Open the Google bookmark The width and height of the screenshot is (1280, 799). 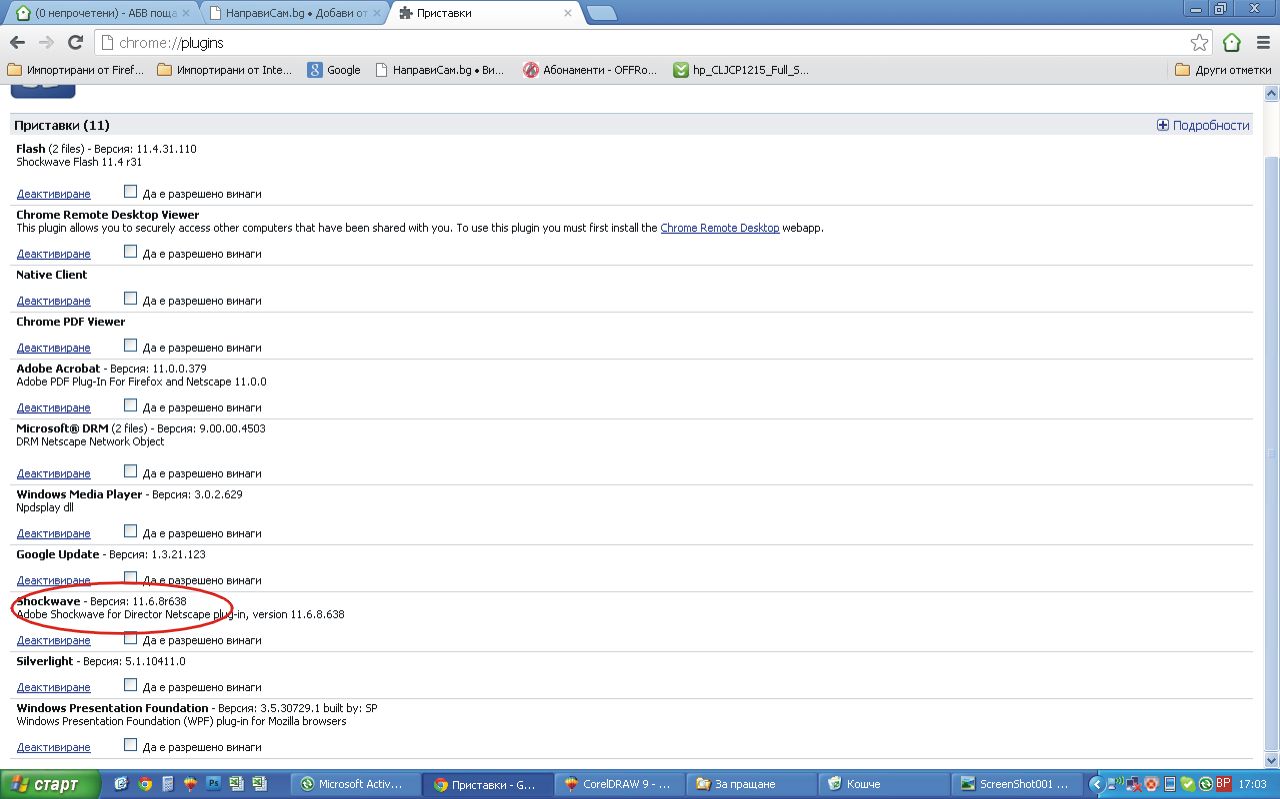(334, 70)
